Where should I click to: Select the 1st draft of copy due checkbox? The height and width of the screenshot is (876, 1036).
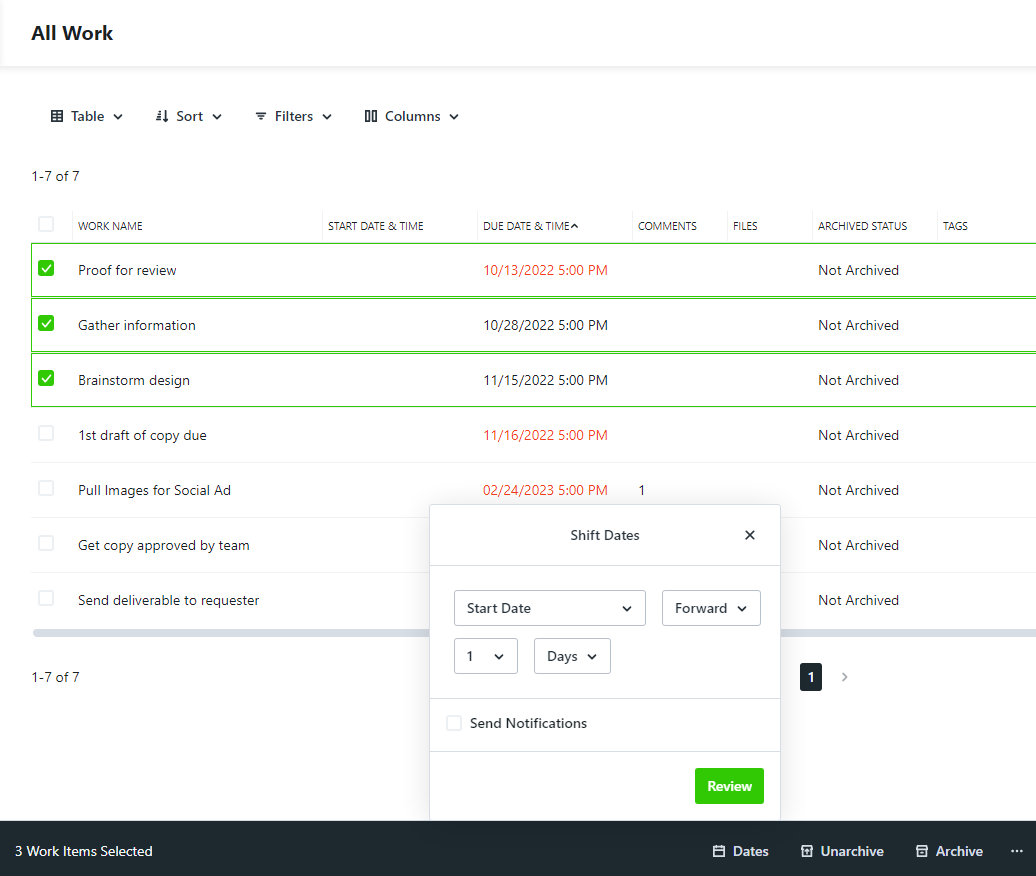tap(46, 433)
